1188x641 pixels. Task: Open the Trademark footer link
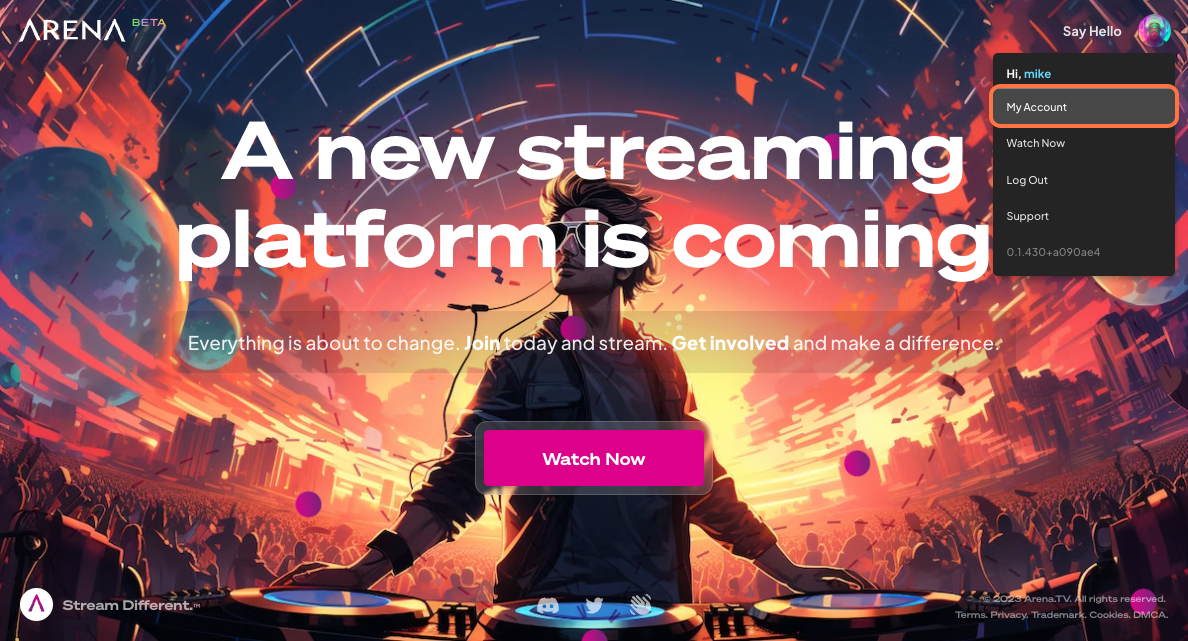pos(1058,614)
